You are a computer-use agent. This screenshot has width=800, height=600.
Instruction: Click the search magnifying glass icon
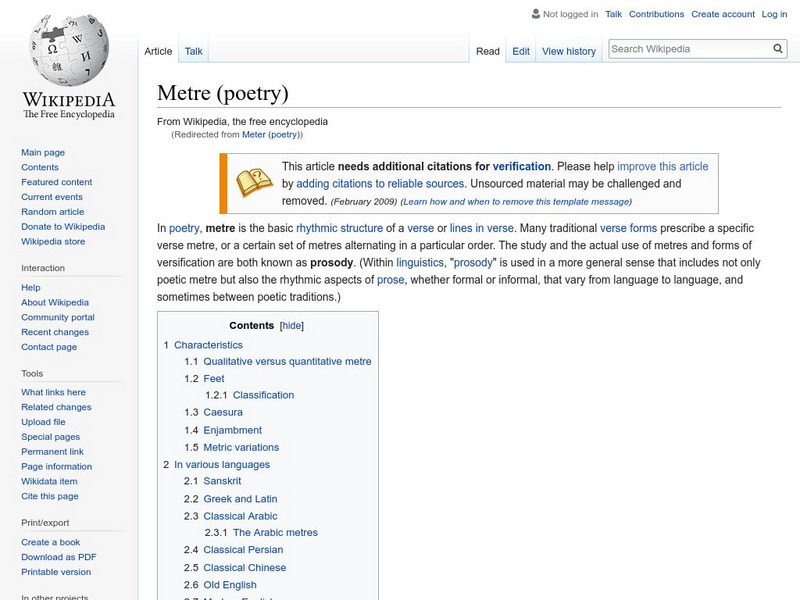778,48
